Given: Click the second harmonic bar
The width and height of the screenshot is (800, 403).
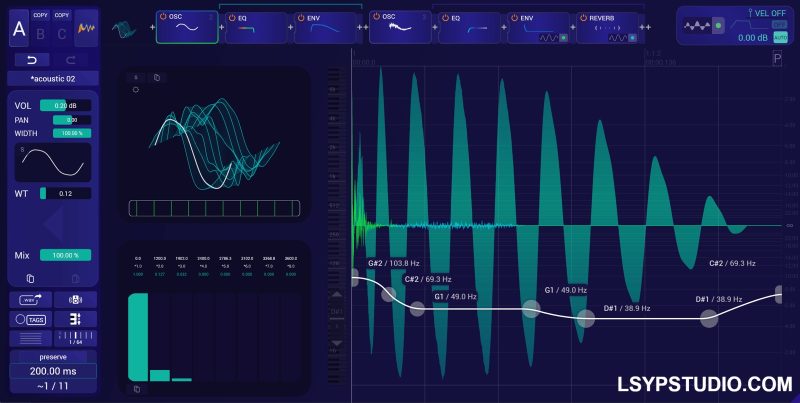Looking at the screenshot, I should 159,375.
